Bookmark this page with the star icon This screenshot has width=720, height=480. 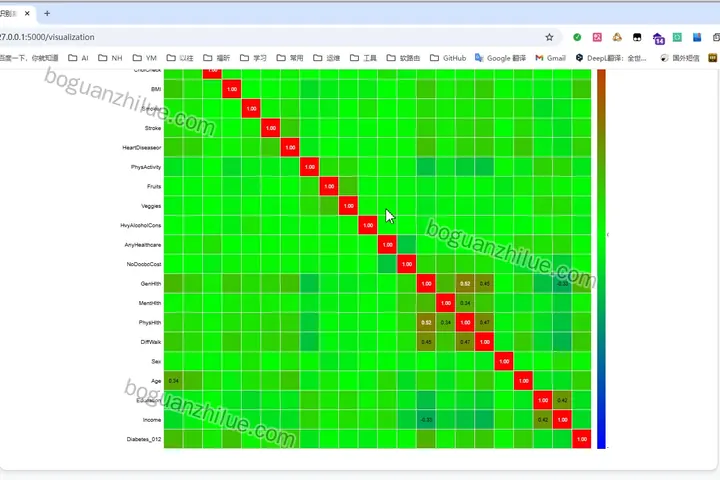coord(549,37)
